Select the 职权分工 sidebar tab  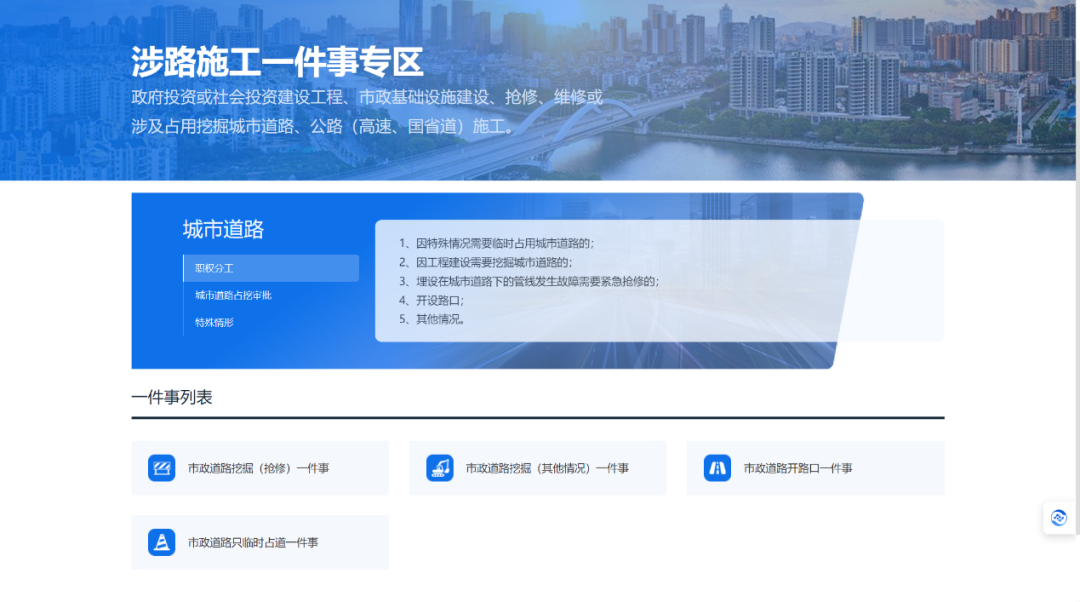270,268
